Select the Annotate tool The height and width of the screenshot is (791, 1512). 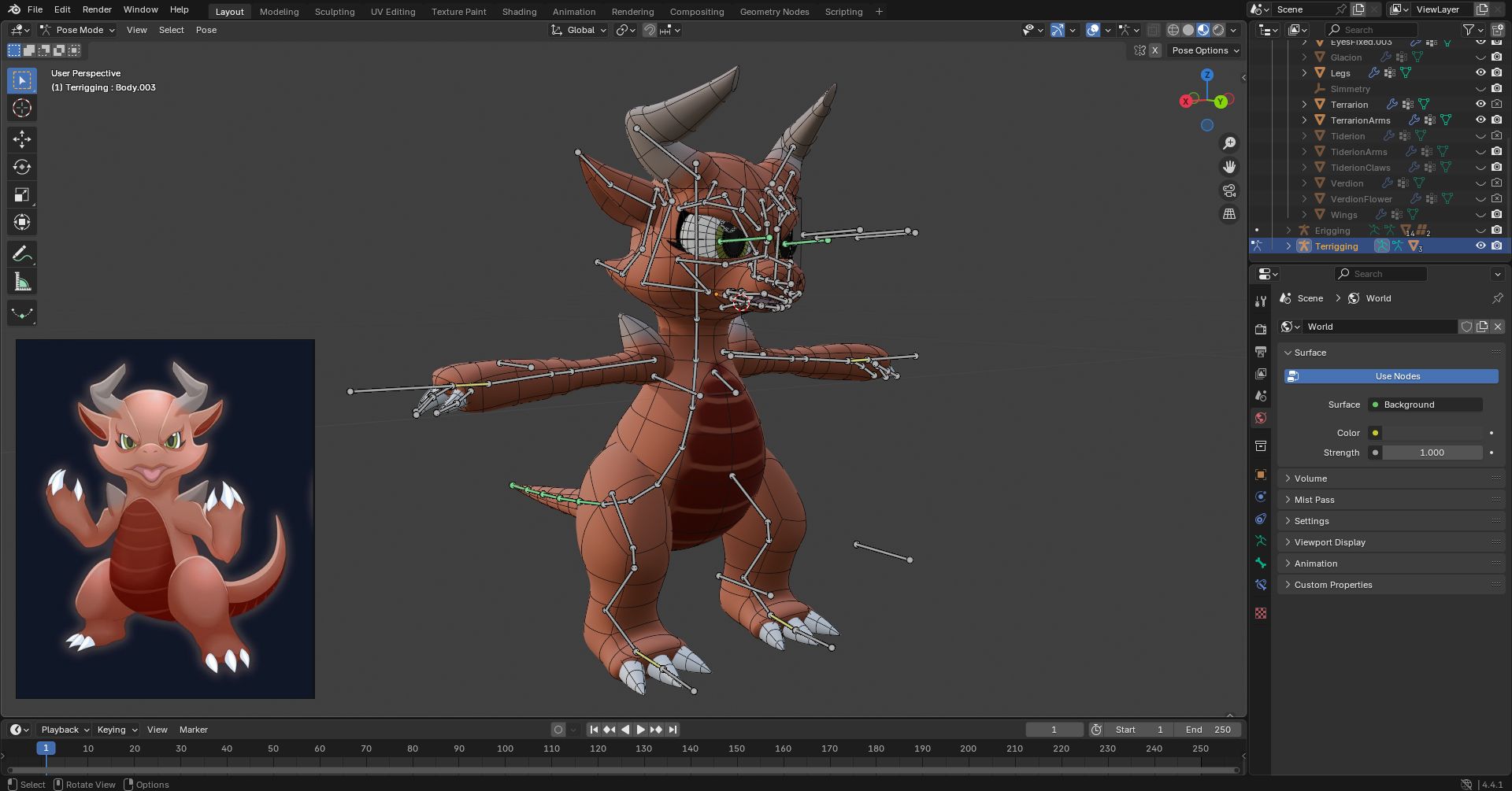click(x=22, y=253)
